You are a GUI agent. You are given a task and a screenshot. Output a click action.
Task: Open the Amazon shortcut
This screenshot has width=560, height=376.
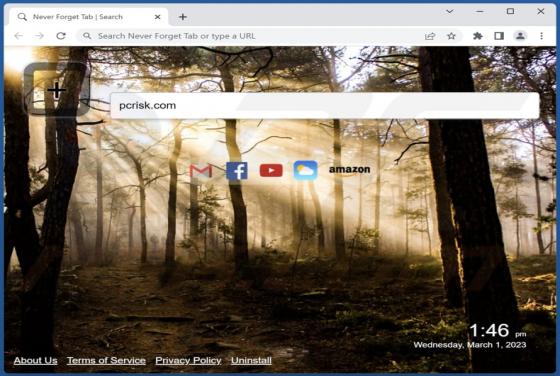(x=349, y=170)
